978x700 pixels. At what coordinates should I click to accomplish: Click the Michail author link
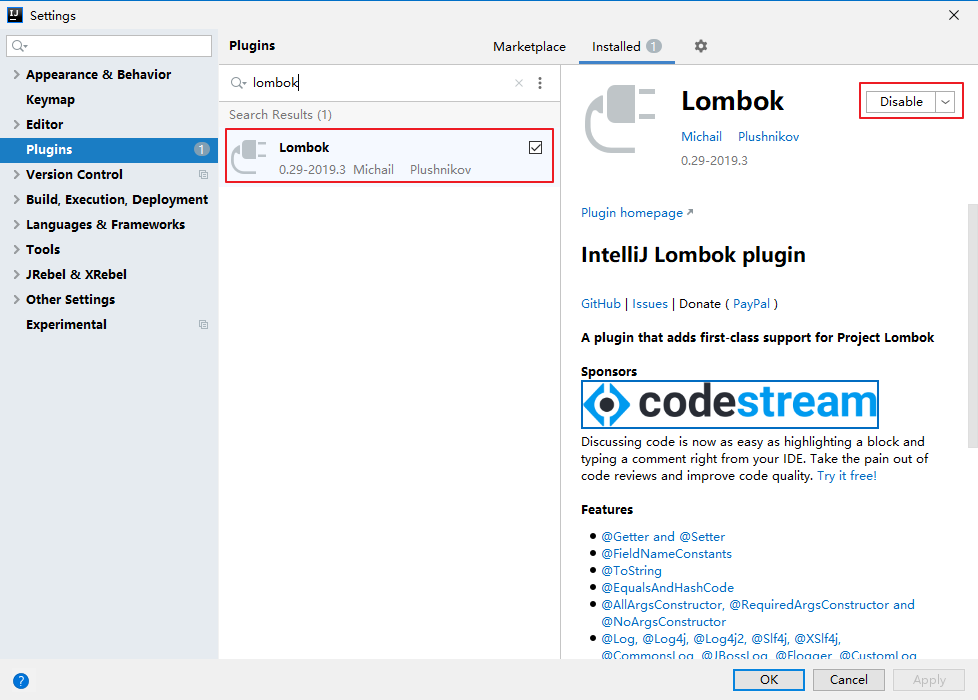click(701, 137)
